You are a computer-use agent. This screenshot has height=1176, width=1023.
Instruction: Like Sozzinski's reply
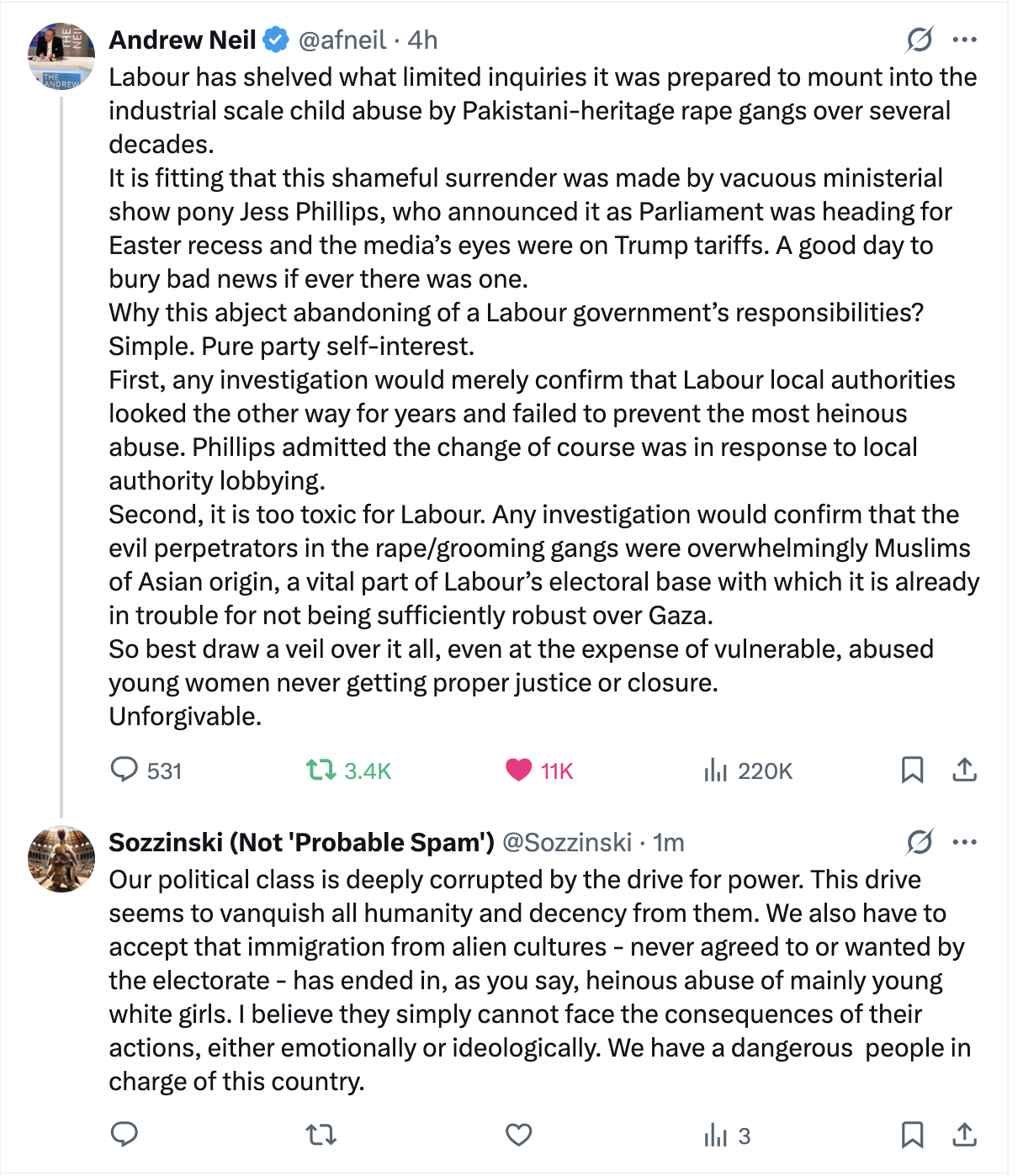518,1136
